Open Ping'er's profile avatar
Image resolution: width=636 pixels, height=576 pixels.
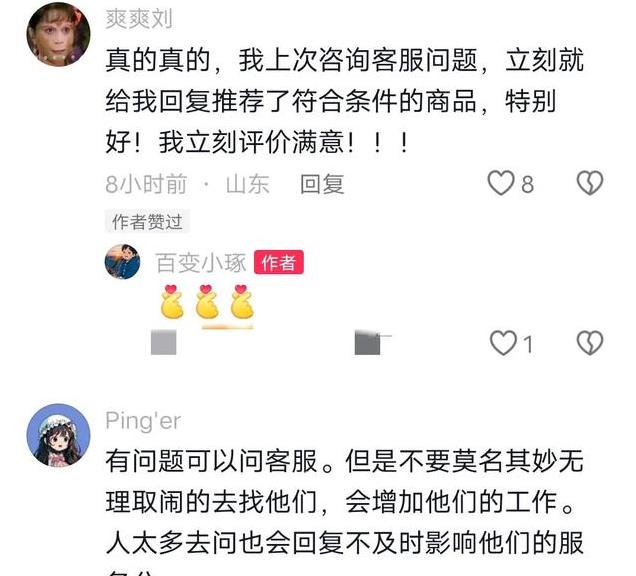[58, 435]
